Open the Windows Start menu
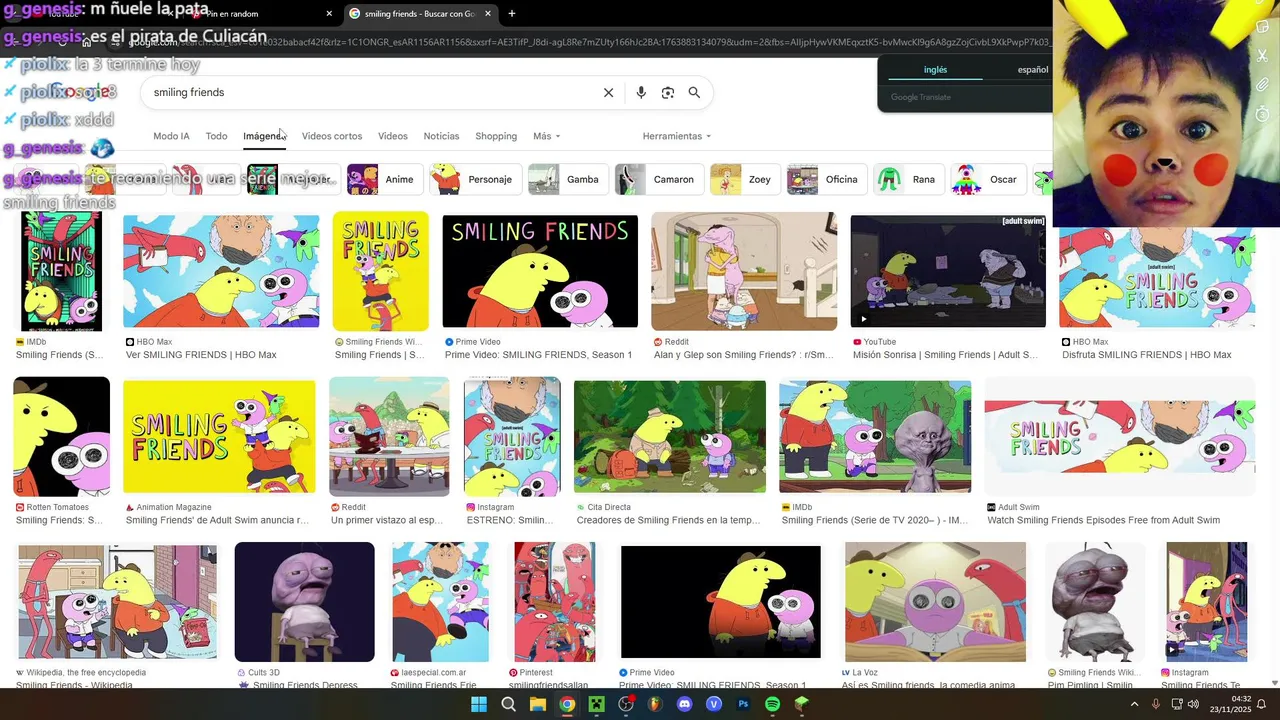 pyautogui.click(x=479, y=704)
